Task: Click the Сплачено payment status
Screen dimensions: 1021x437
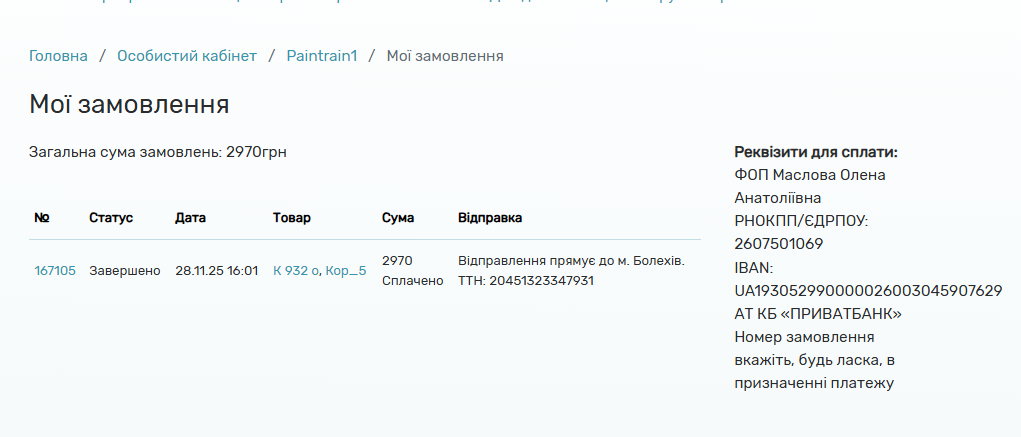Action: click(x=412, y=281)
